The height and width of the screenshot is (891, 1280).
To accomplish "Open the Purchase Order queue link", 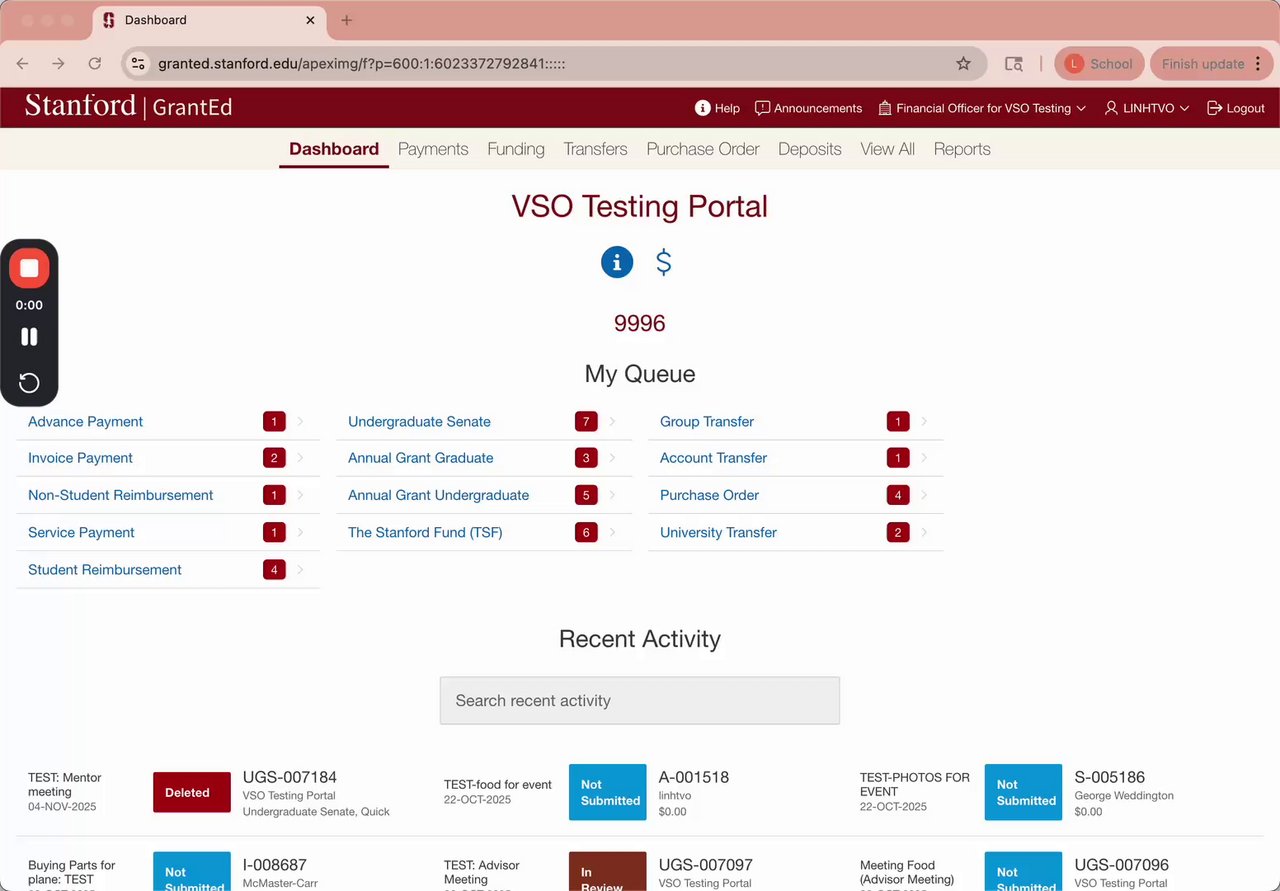I will coord(709,495).
